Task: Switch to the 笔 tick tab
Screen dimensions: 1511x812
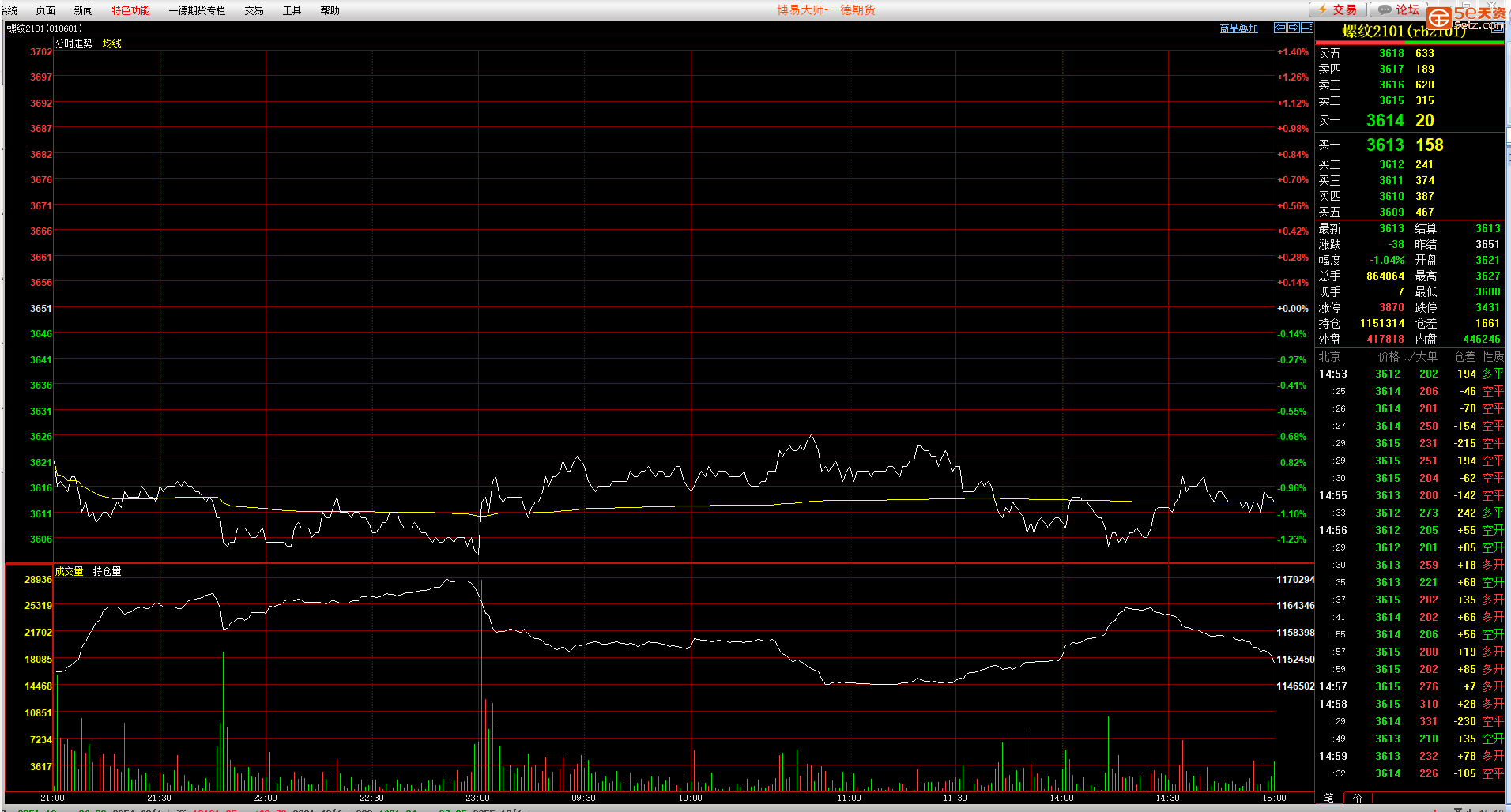Action: (1328, 798)
